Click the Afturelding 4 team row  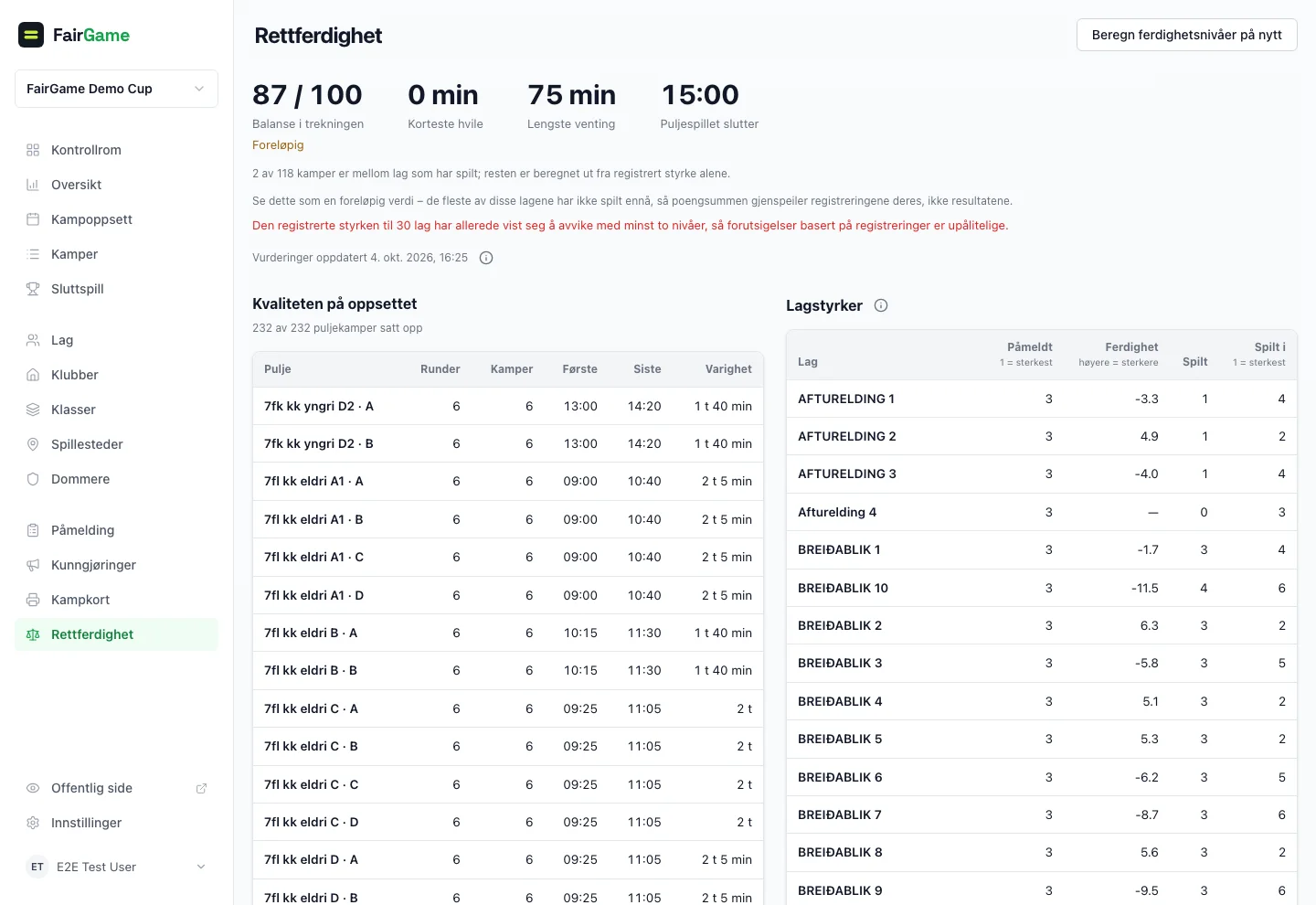(x=1042, y=512)
